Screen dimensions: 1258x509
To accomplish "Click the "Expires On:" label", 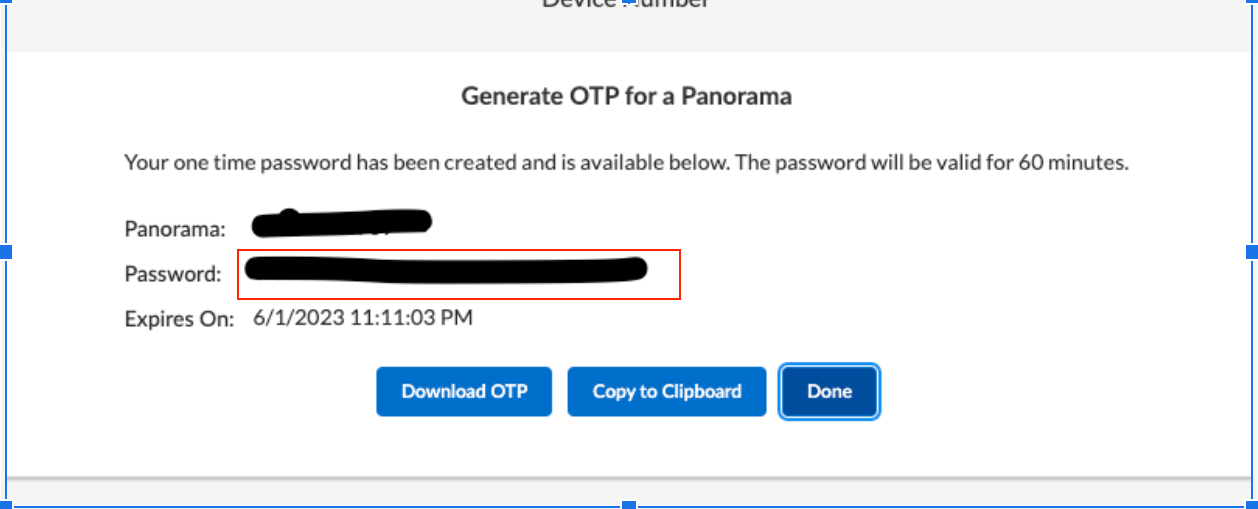I will (x=179, y=319).
